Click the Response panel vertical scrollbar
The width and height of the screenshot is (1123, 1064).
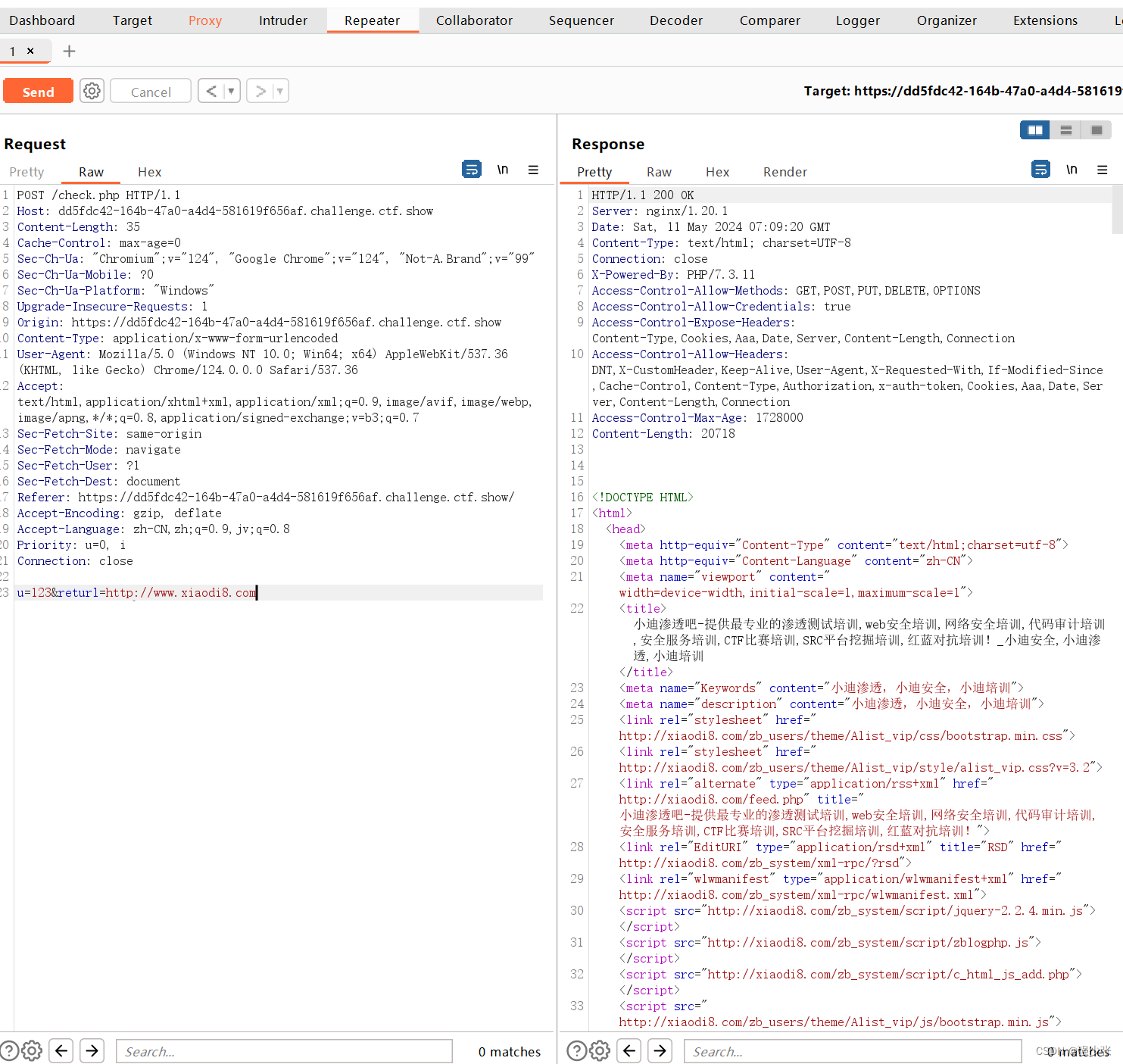pyautogui.click(x=1117, y=211)
